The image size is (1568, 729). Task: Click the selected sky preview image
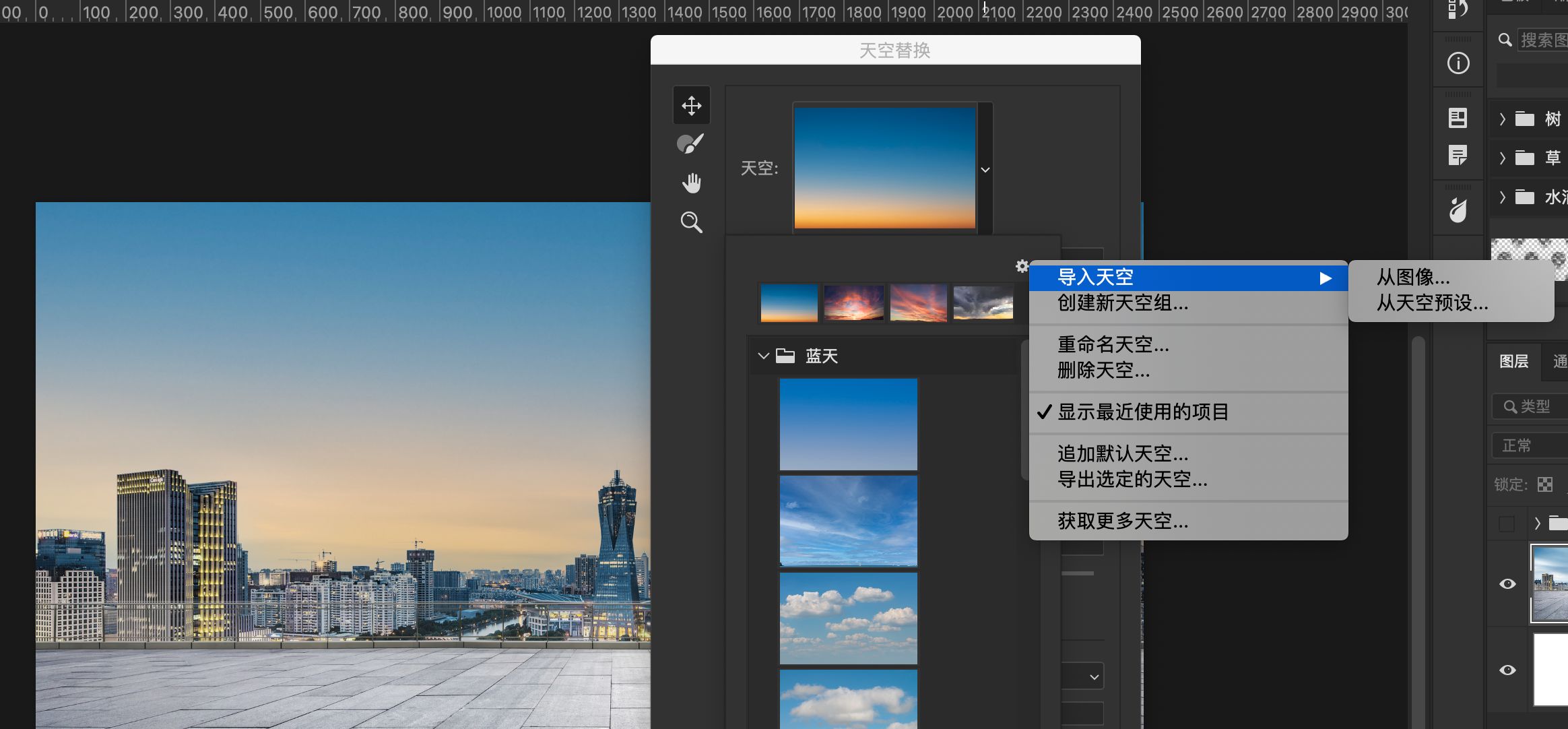885,167
